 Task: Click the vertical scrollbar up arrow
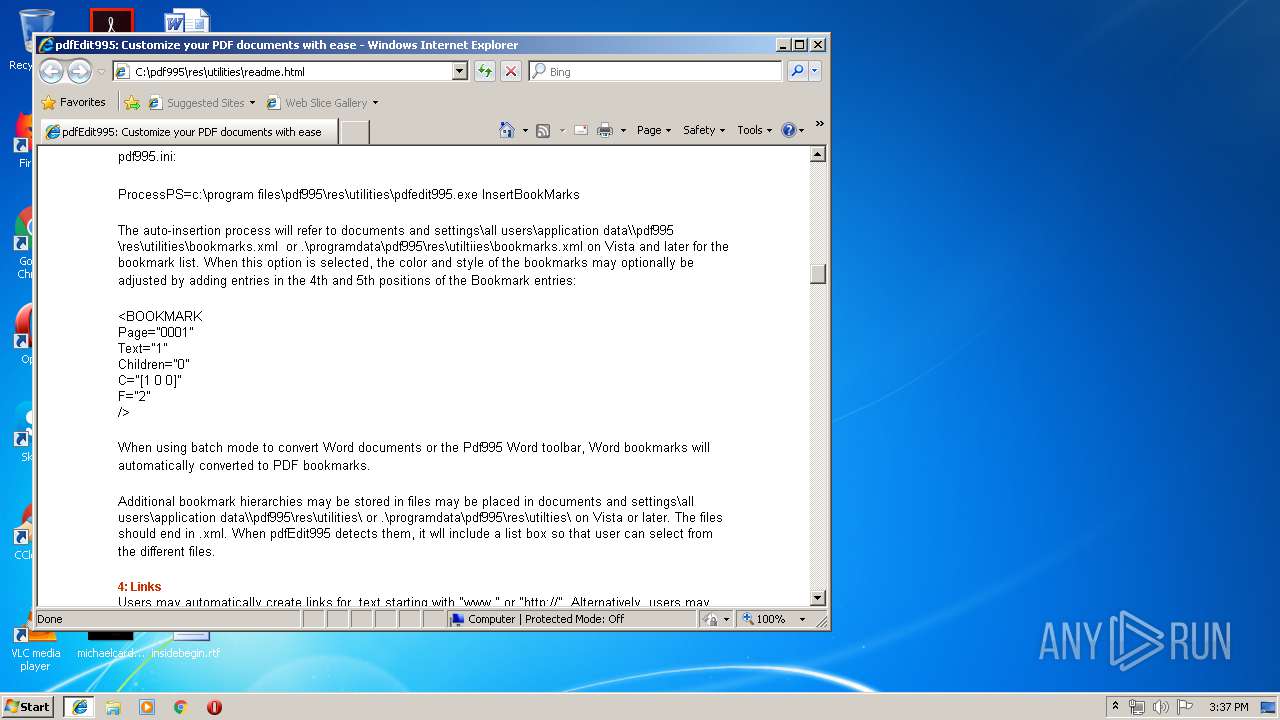[x=818, y=154]
